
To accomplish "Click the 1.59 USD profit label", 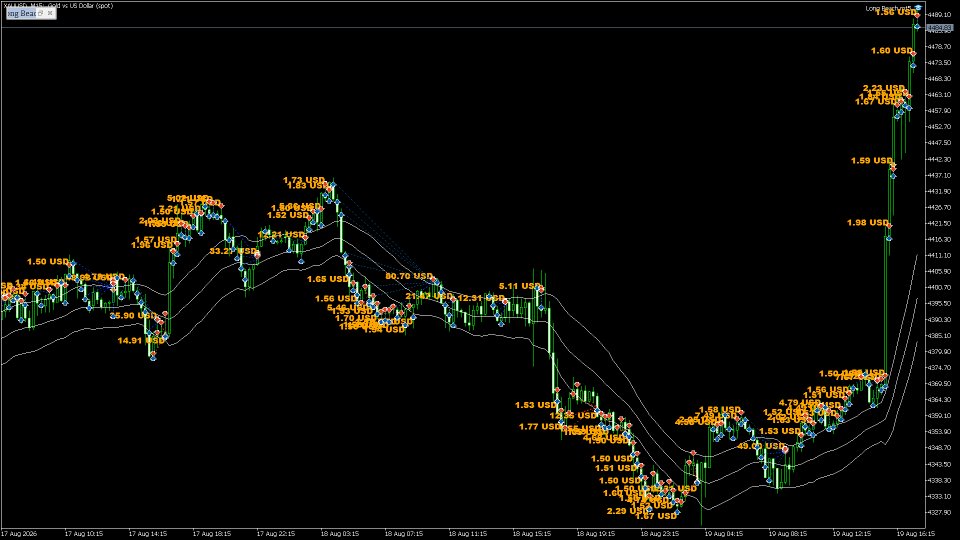I will tap(871, 161).
